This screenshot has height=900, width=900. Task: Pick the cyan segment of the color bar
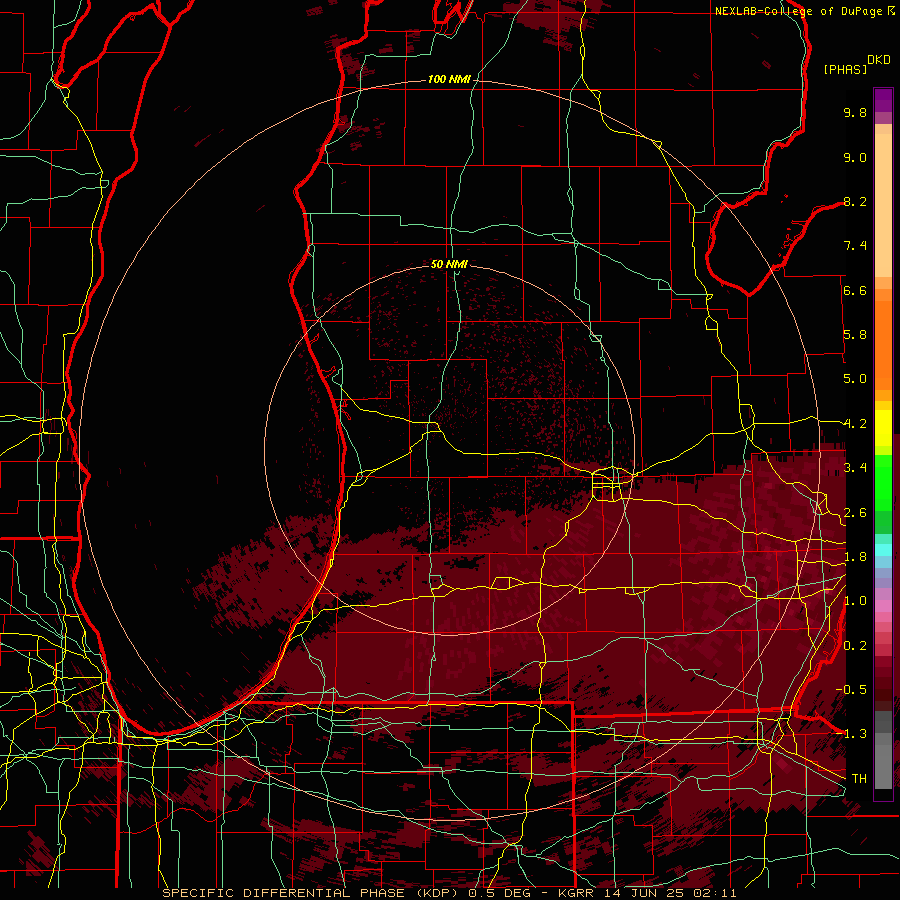click(883, 550)
